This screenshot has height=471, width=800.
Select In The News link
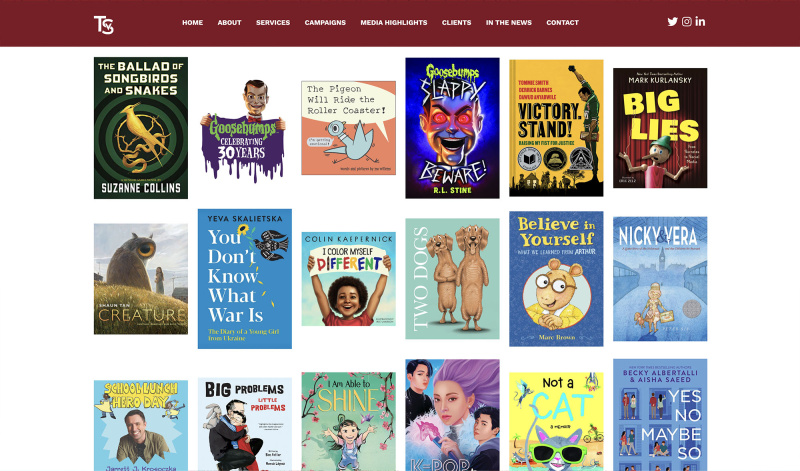[x=509, y=22]
